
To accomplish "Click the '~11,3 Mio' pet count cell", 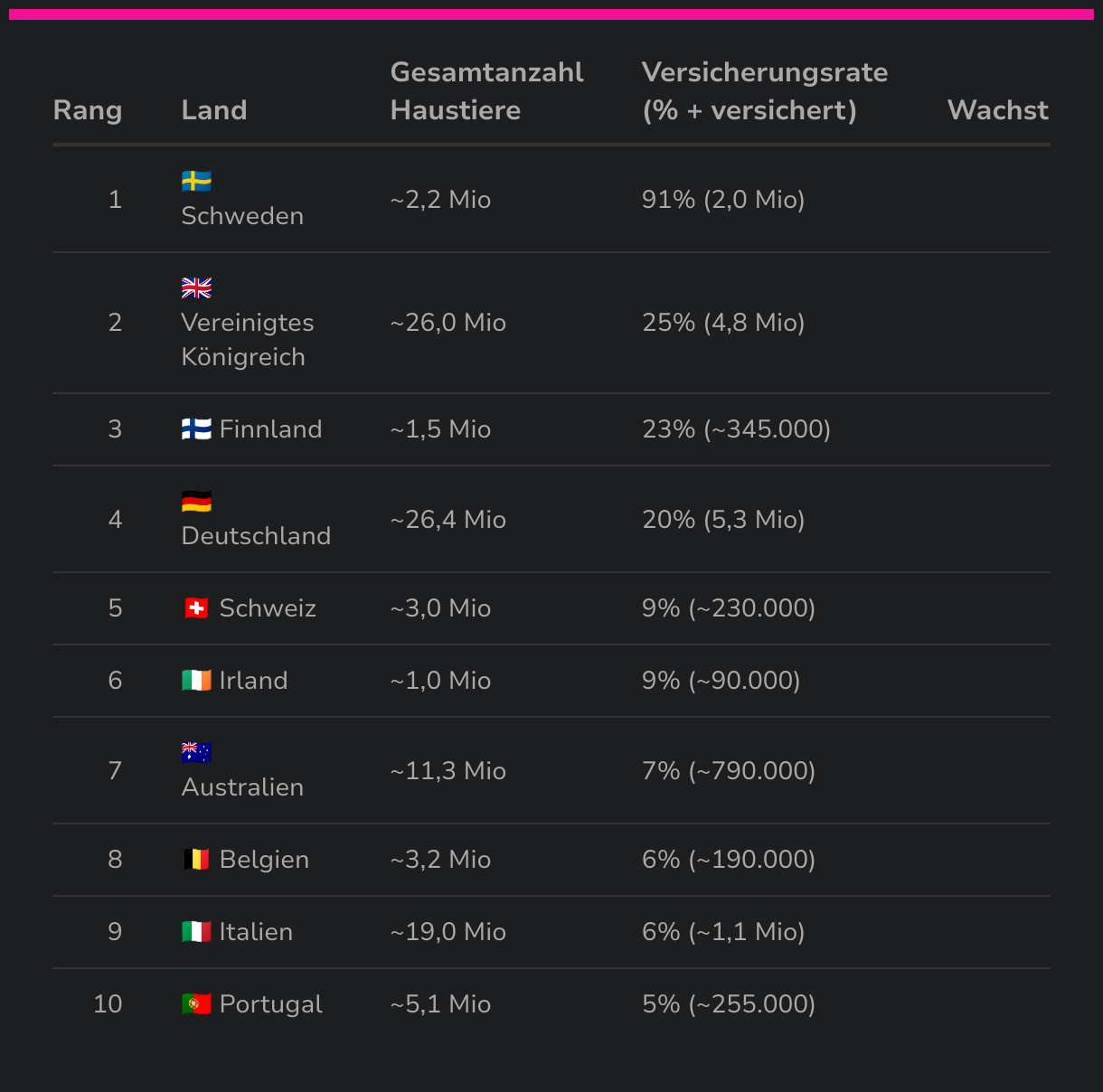I will click(448, 771).
